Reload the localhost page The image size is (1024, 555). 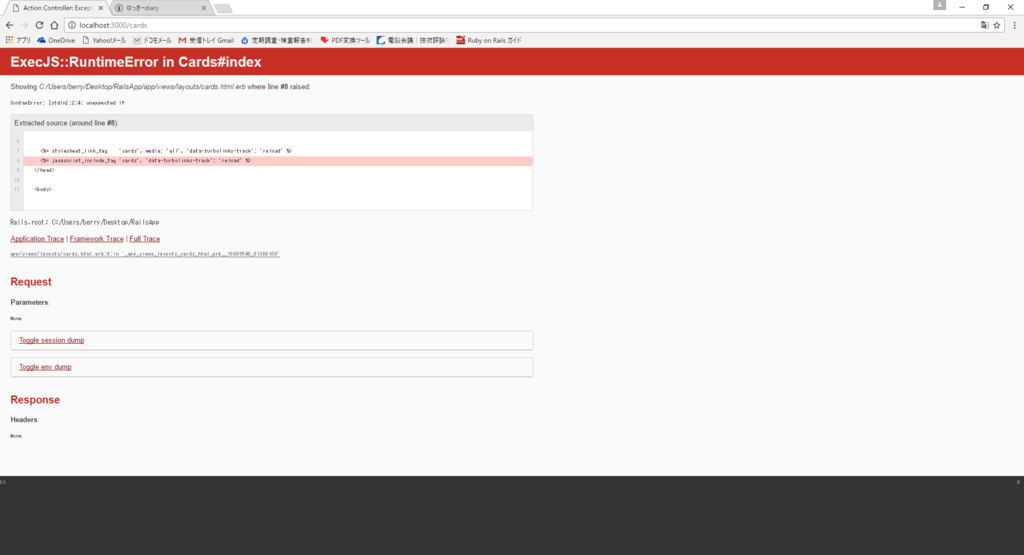pos(39,25)
